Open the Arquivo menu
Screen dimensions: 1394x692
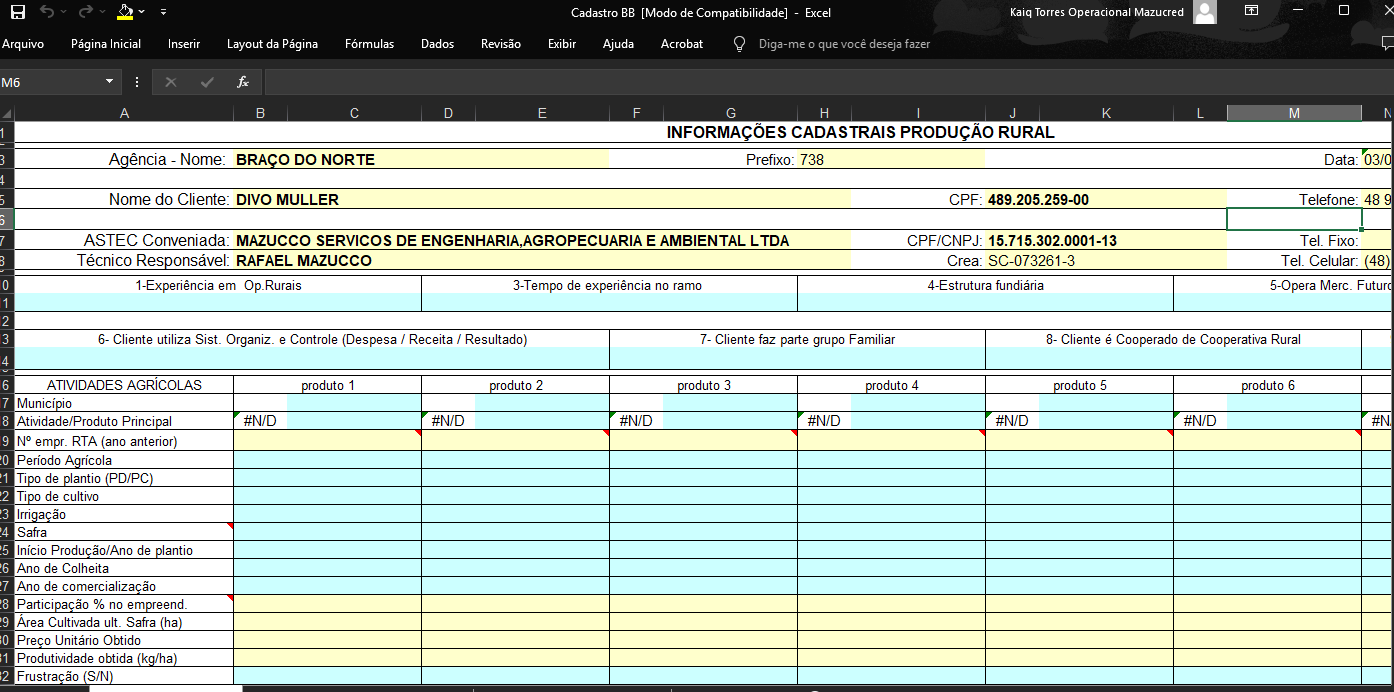click(23, 44)
